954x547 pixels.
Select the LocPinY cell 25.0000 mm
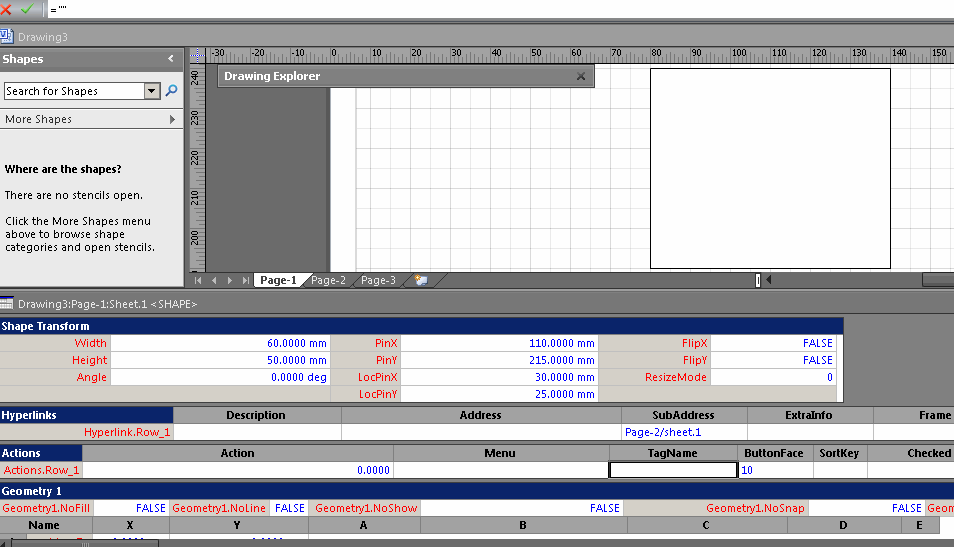click(x=500, y=394)
